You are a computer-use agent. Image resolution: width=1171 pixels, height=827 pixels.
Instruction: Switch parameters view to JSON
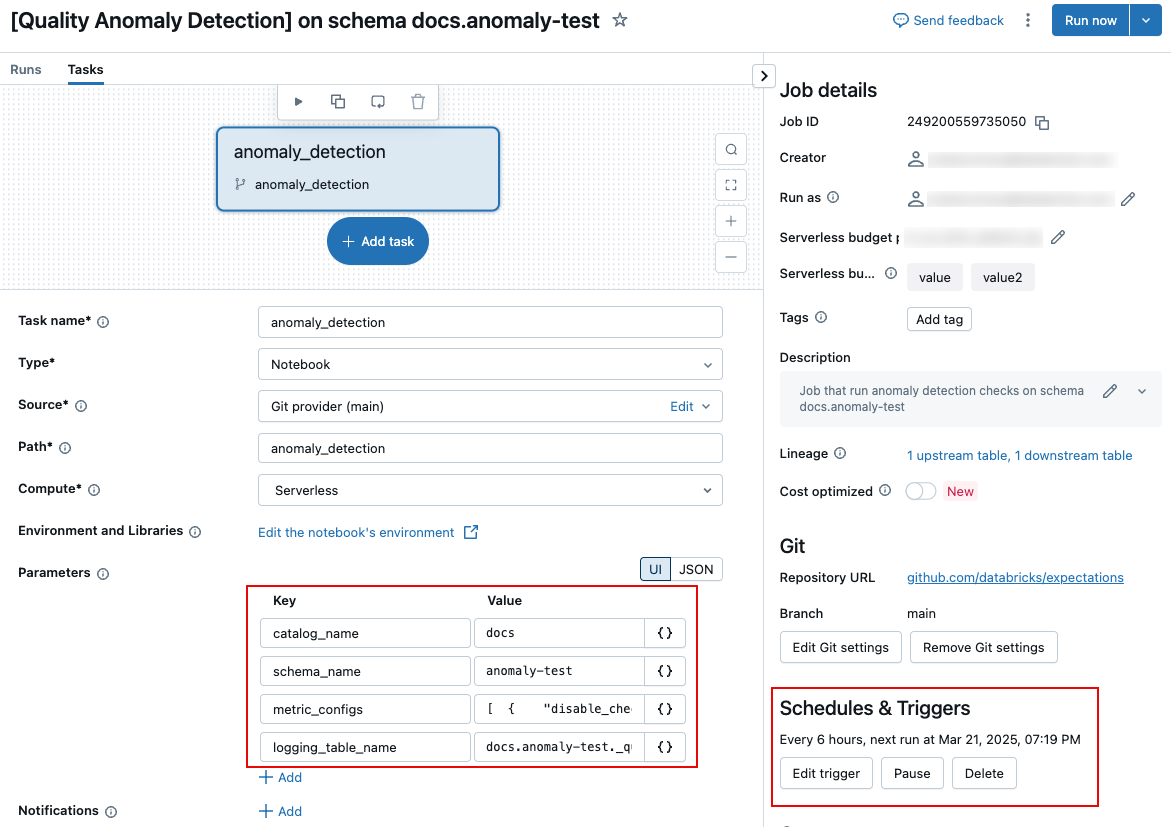(x=695, y=569)
